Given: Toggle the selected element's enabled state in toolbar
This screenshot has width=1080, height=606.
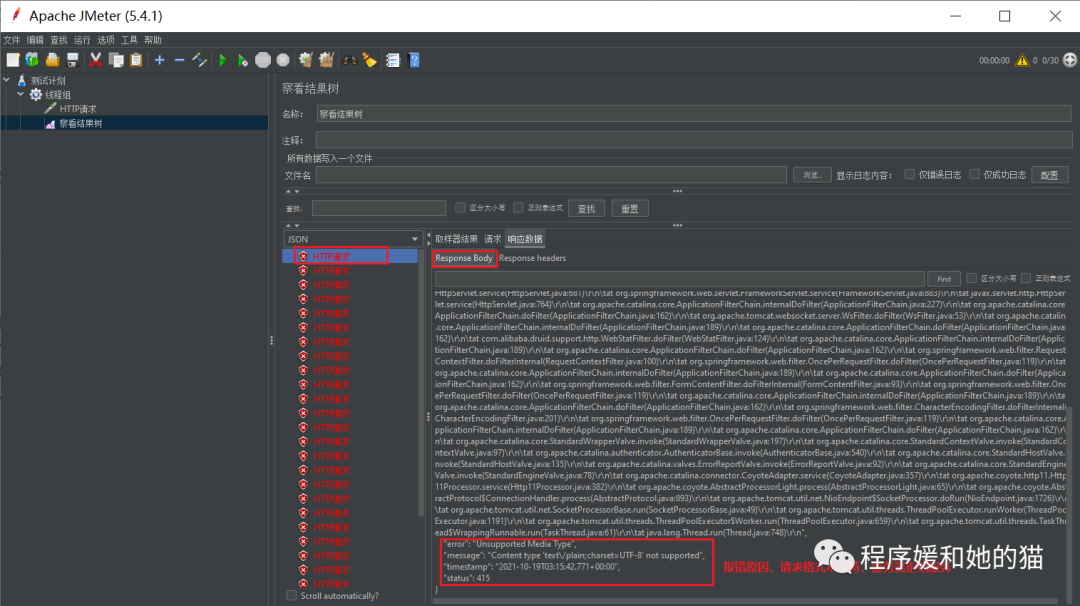Looking at the screenshot, I should pos(200,60).
